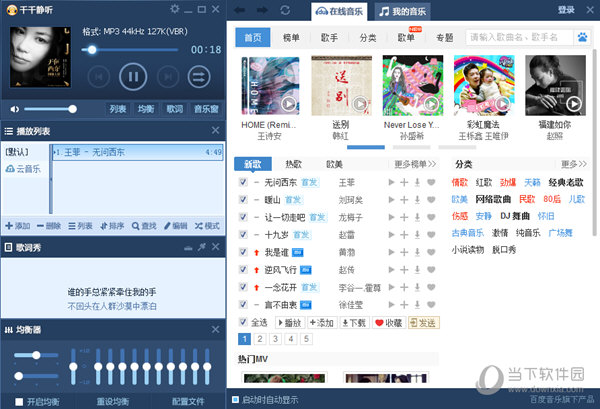This screenshot has width=600, height=409.
Task: Open the settings gear in player title bar
Action: pyautogui.click(x=174, y=9)
